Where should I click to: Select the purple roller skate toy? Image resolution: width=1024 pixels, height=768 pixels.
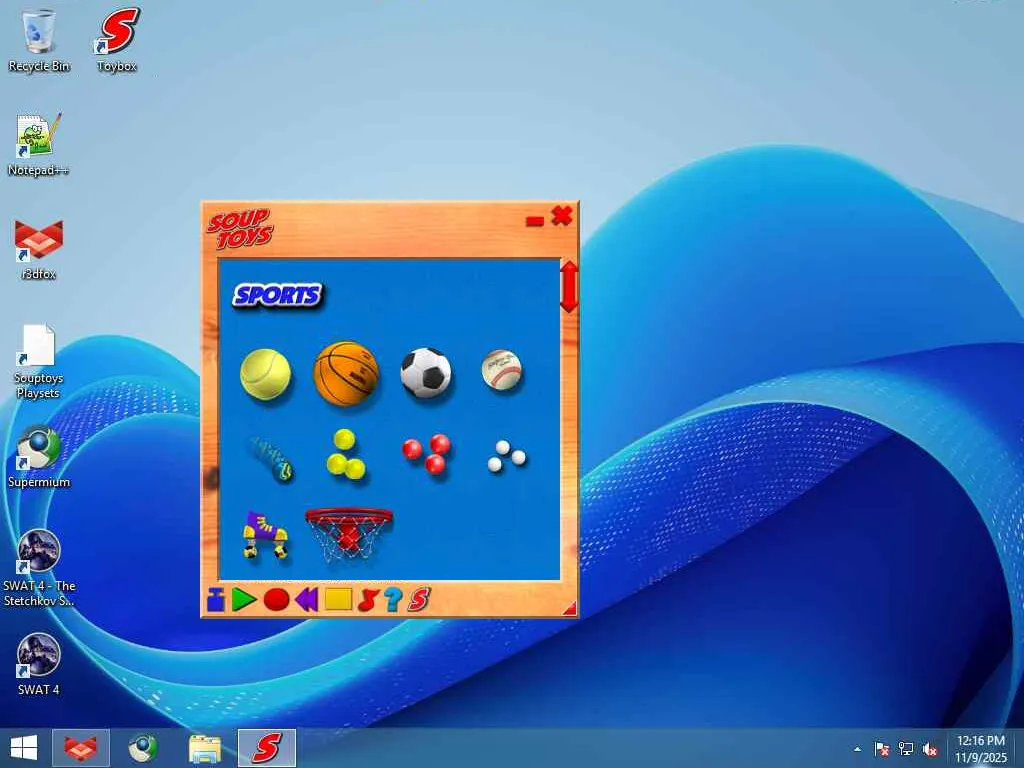point(265,535)
